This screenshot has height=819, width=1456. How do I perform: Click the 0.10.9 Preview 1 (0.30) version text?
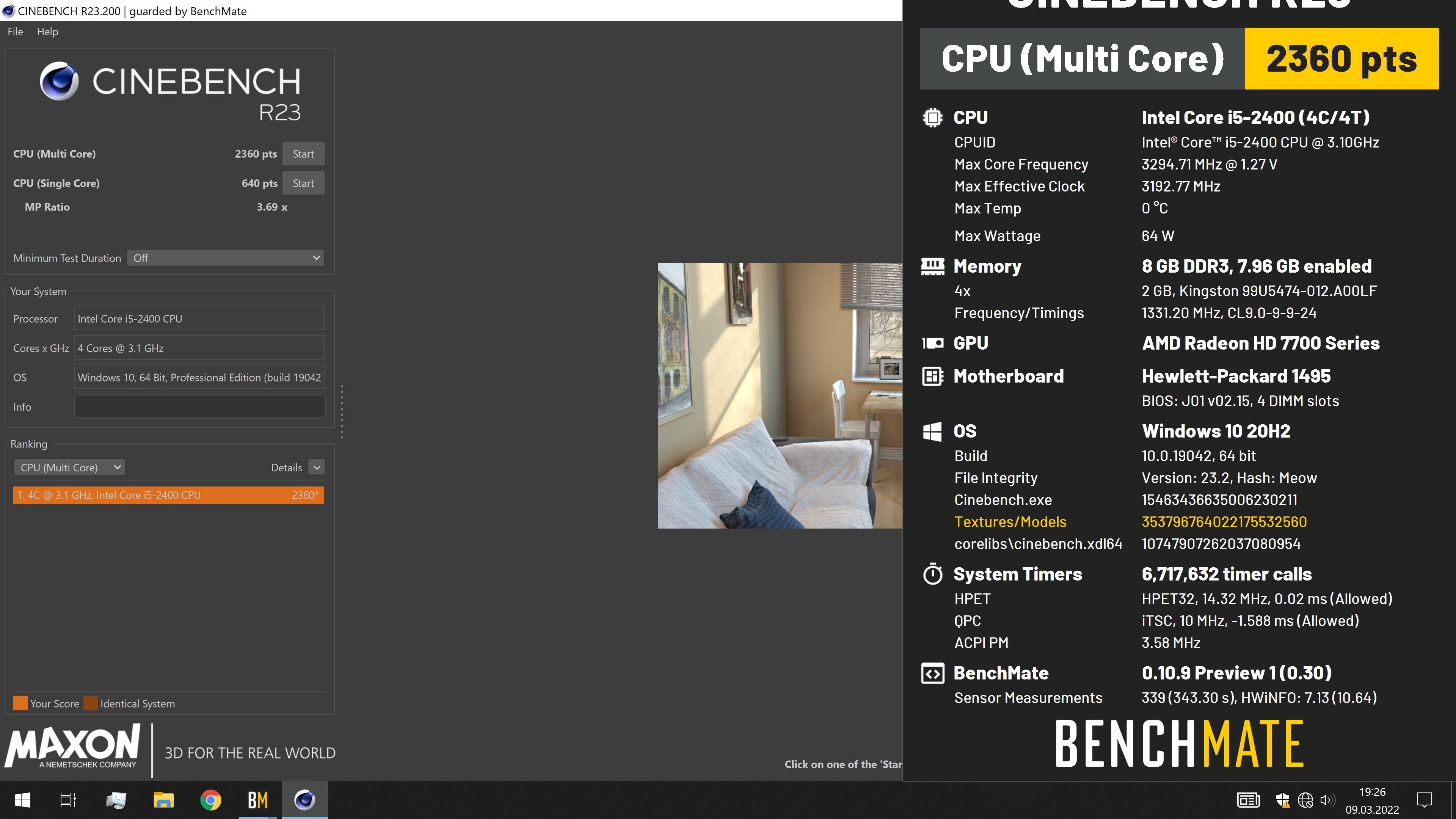(x=1237, y=673)
